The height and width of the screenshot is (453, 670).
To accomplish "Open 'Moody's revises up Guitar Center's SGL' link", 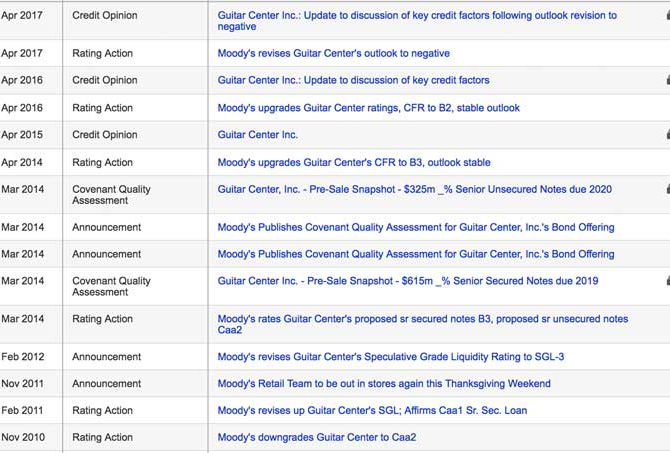I will pyautogui.click(x=372, y=411).
